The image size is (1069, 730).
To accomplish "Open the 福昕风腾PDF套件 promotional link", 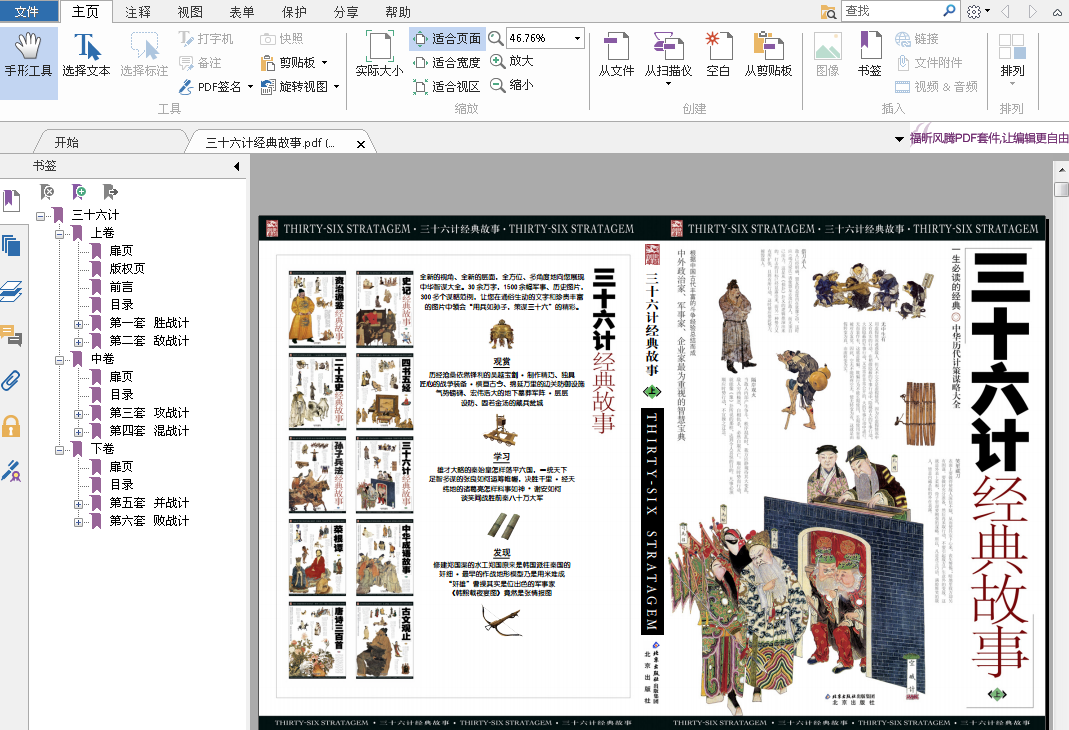I will coord(989,138).
